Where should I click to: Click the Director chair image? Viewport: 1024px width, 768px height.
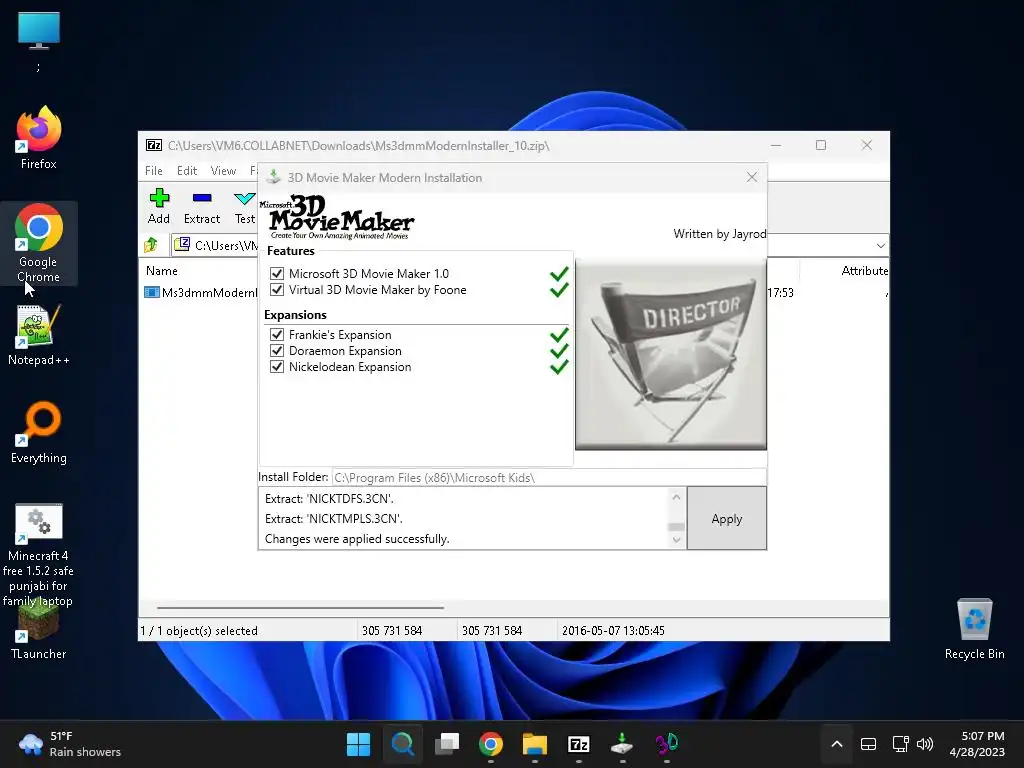(x=671, y=355)
